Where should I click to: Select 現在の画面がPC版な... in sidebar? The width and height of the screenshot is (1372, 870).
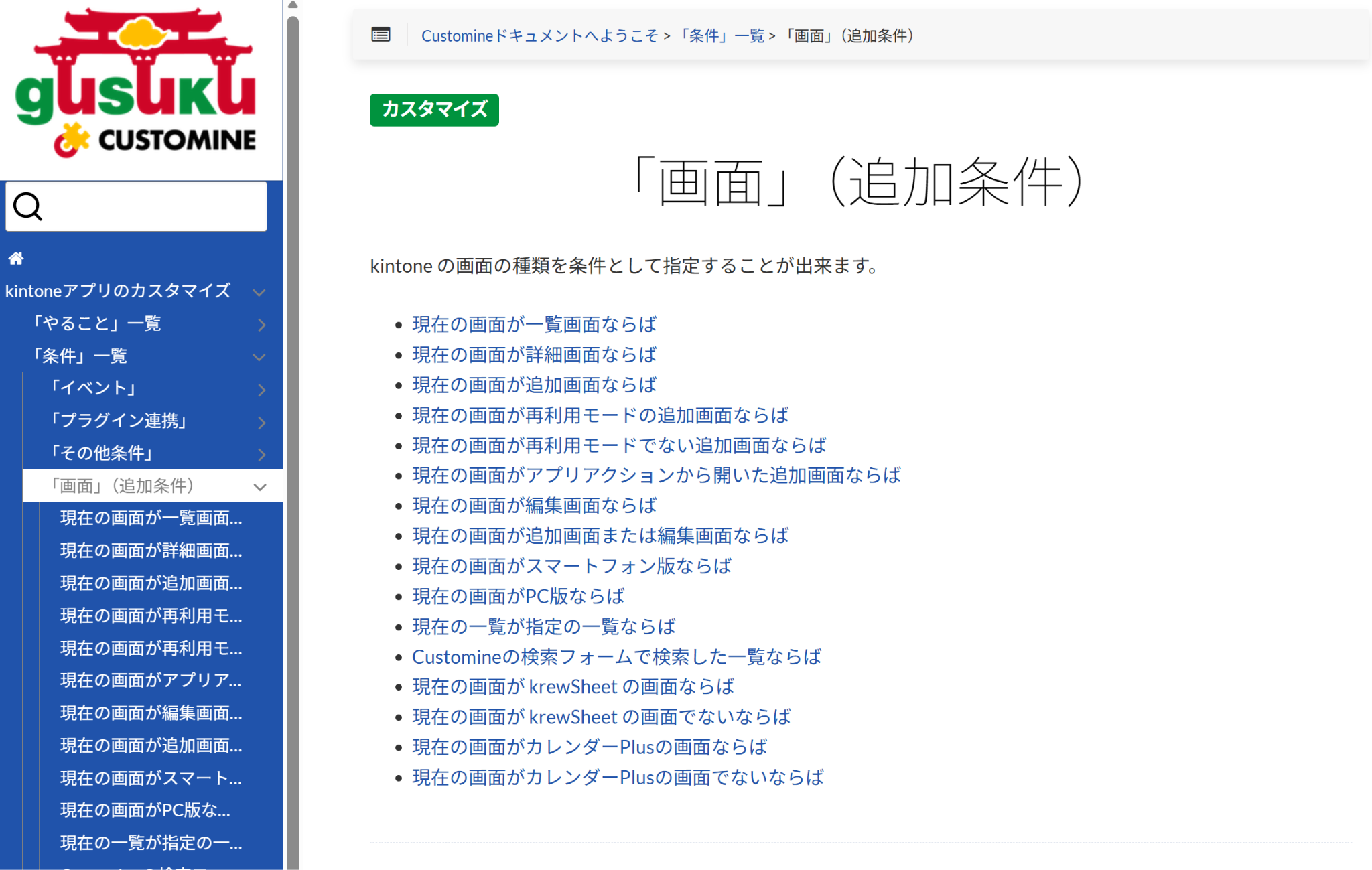click(x=145, y=810)
